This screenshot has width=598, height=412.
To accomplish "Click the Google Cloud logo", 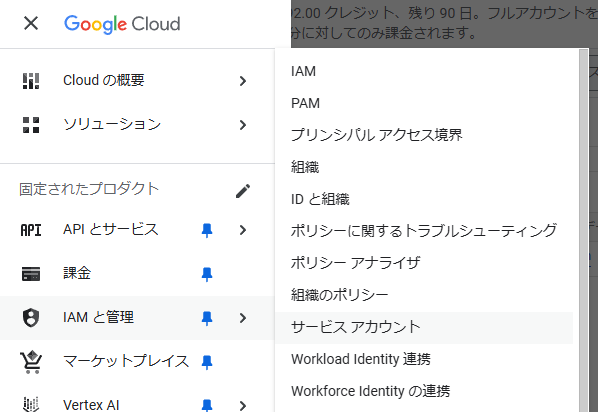I will (122, 24).
